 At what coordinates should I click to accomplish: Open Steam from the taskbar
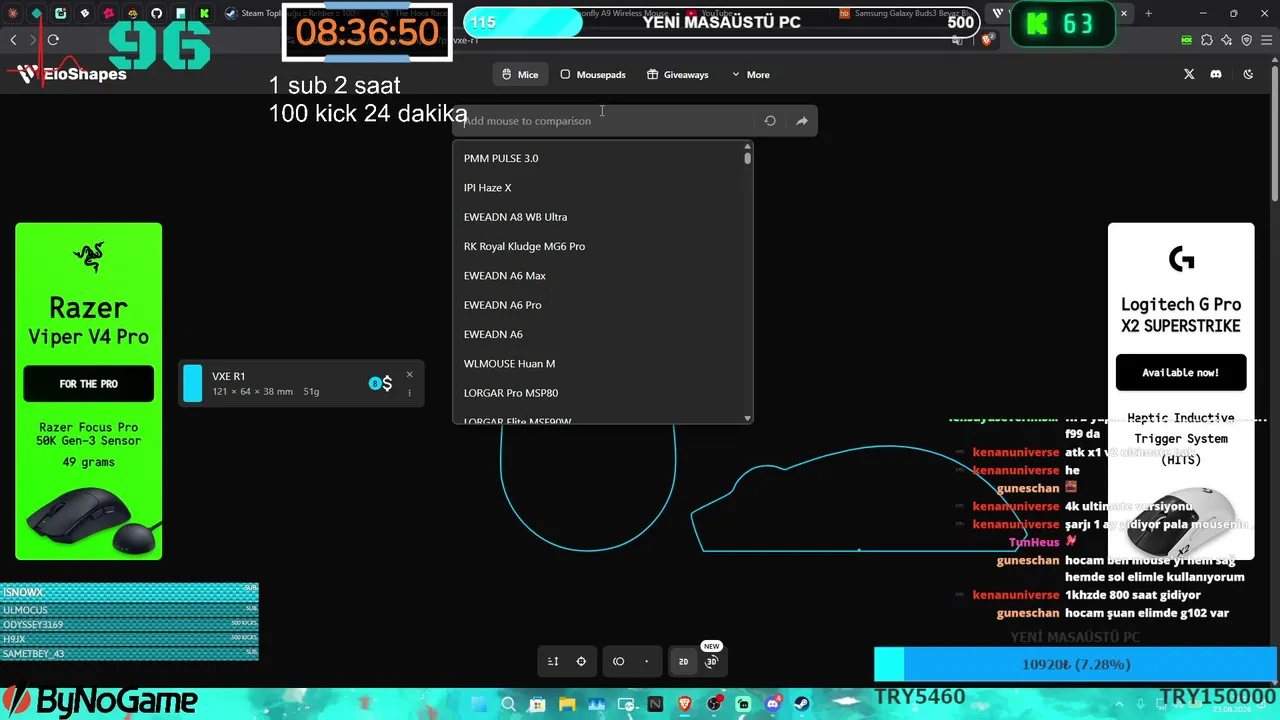click(x=802, y=704)
